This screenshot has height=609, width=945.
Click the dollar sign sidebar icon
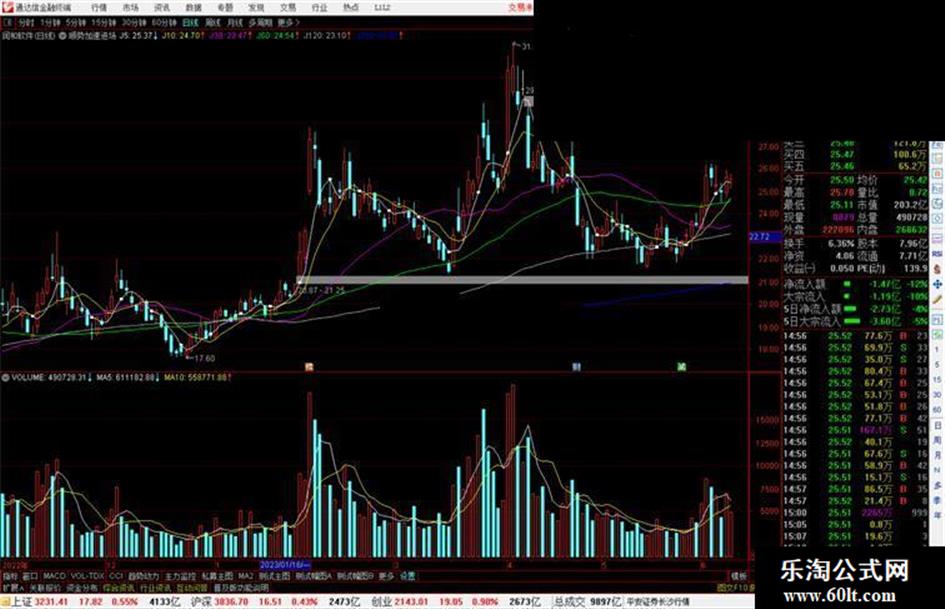(938, 268)
